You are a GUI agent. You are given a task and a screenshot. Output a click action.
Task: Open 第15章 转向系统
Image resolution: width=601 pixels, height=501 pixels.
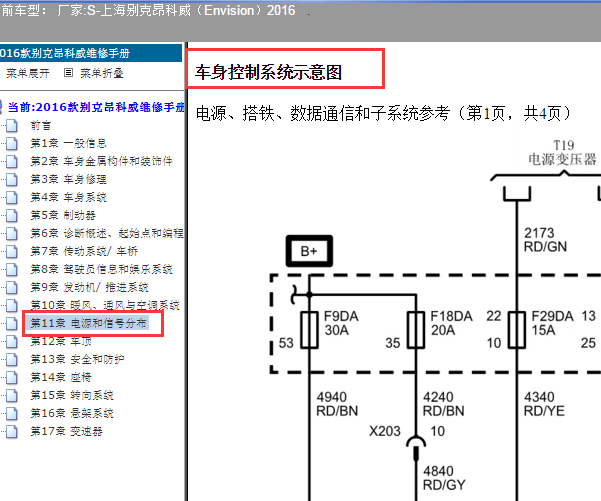tap(72, 396)
